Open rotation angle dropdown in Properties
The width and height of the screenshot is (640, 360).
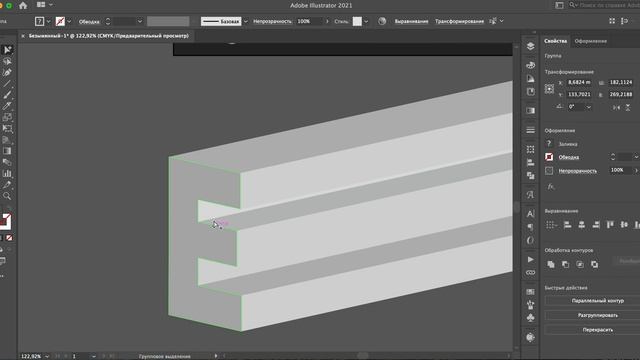(x=589, y=107)
